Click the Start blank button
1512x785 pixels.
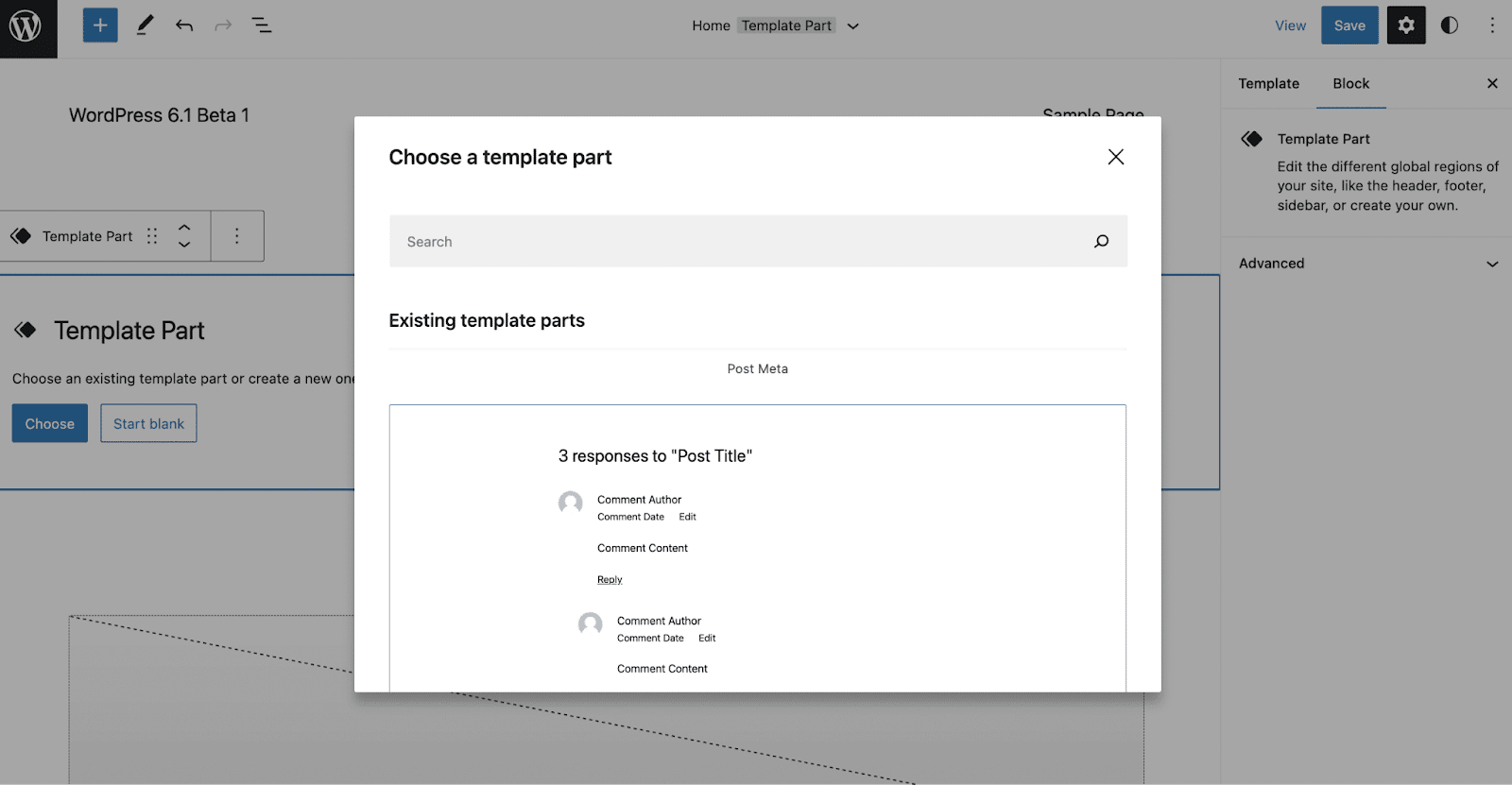[149, 423]
